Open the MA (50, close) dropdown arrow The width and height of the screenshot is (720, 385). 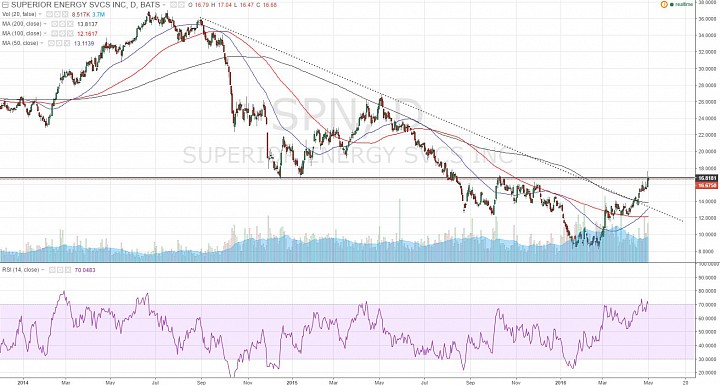coord(42,43)
